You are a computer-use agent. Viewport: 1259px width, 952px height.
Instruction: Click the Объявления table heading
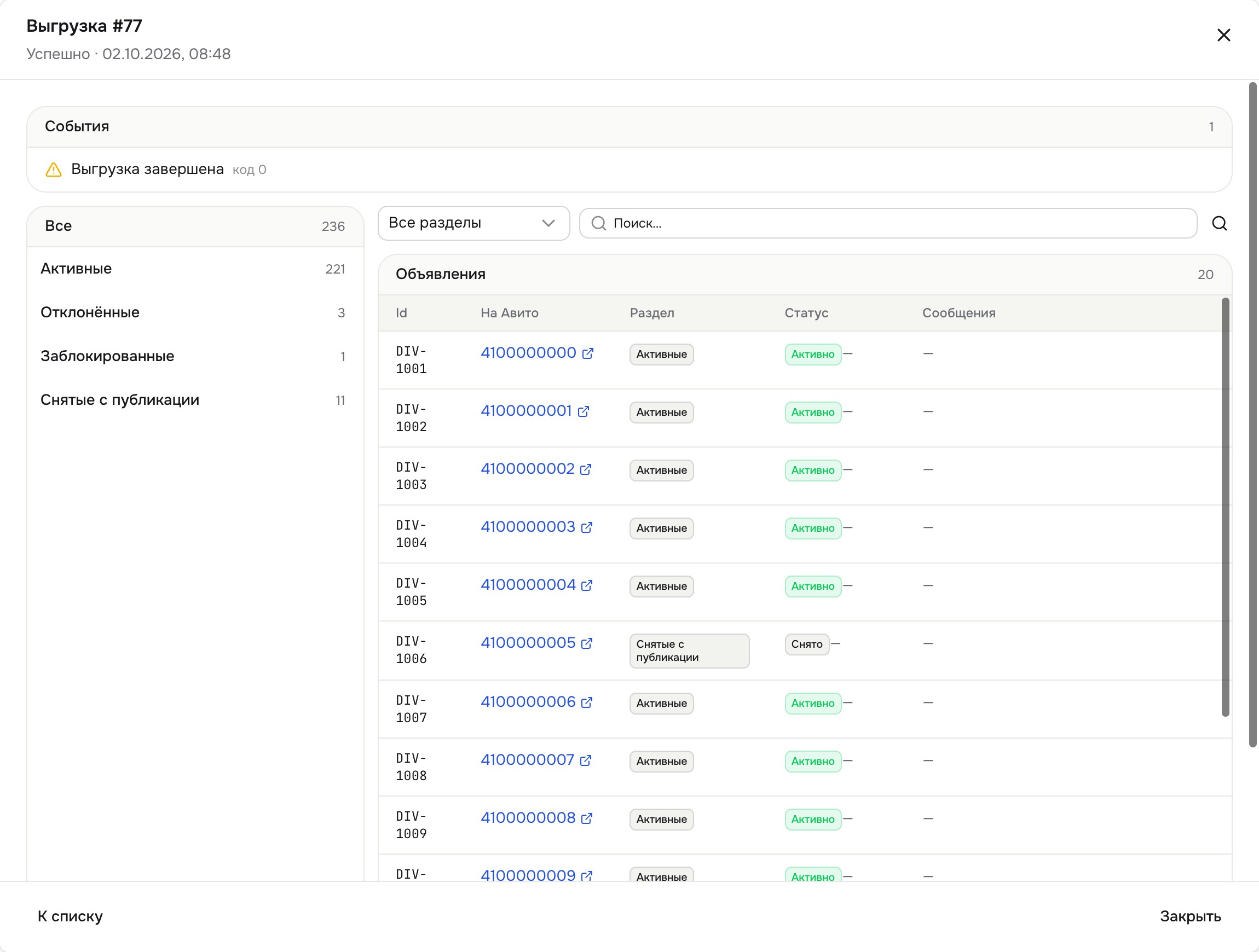441,274
